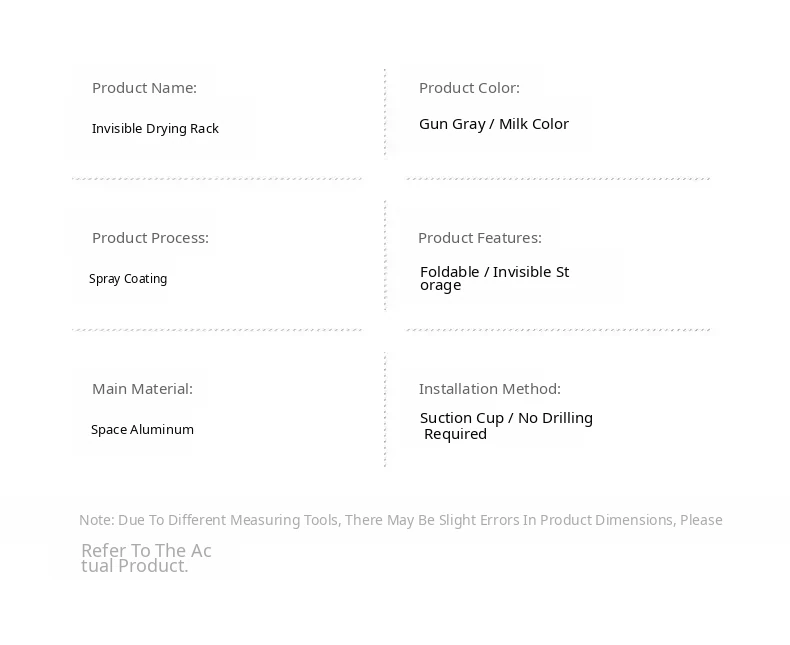Click the Note about measuring tools
Screen dimensions: 790x645
400,520
